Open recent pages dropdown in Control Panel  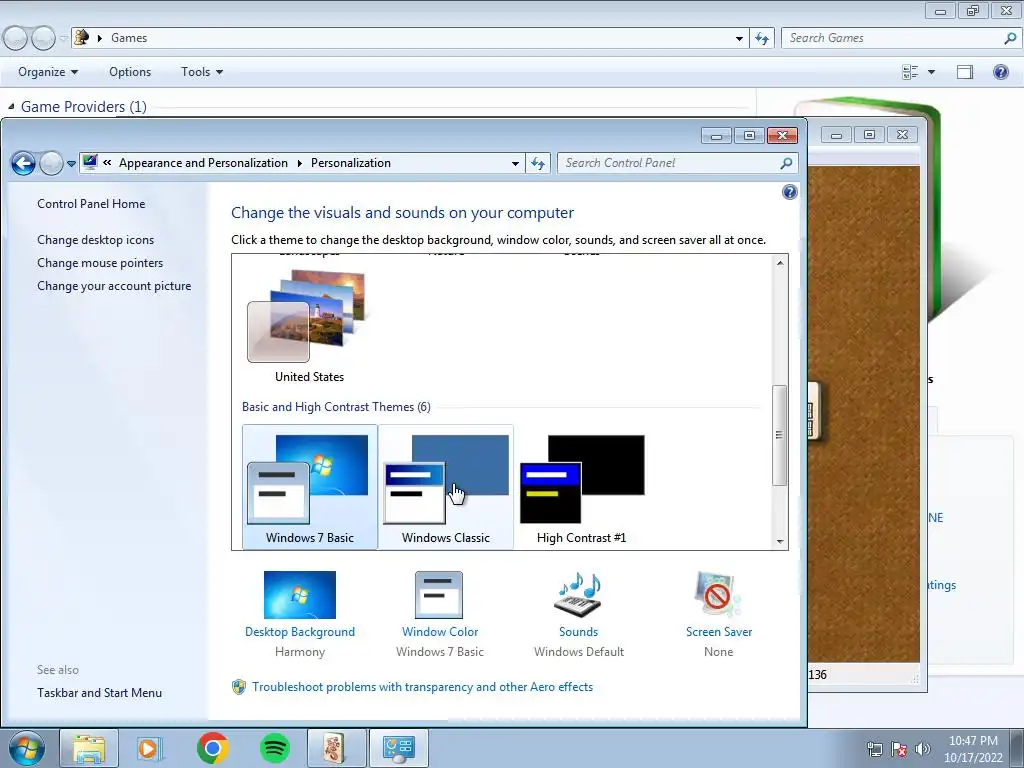point(71,163)
